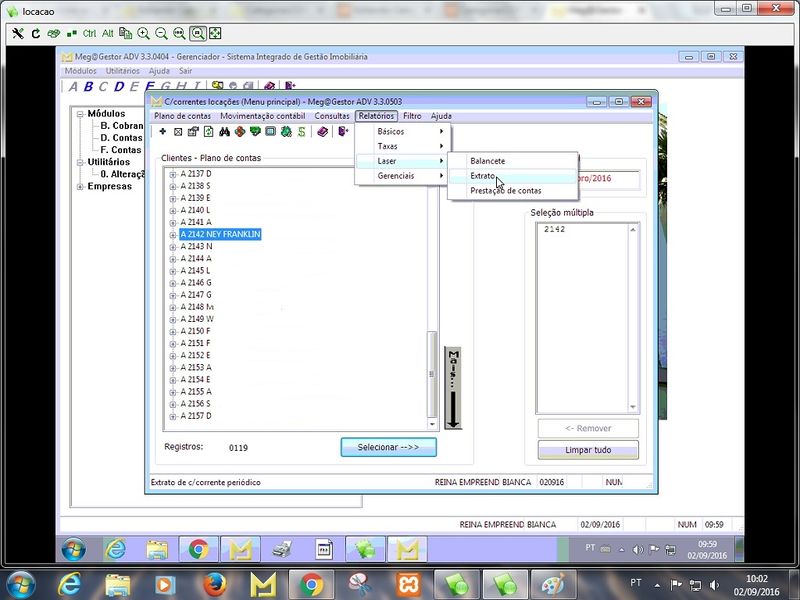Select Extrato from Laser submenu
800x600 pixels.
coord(483,176)
